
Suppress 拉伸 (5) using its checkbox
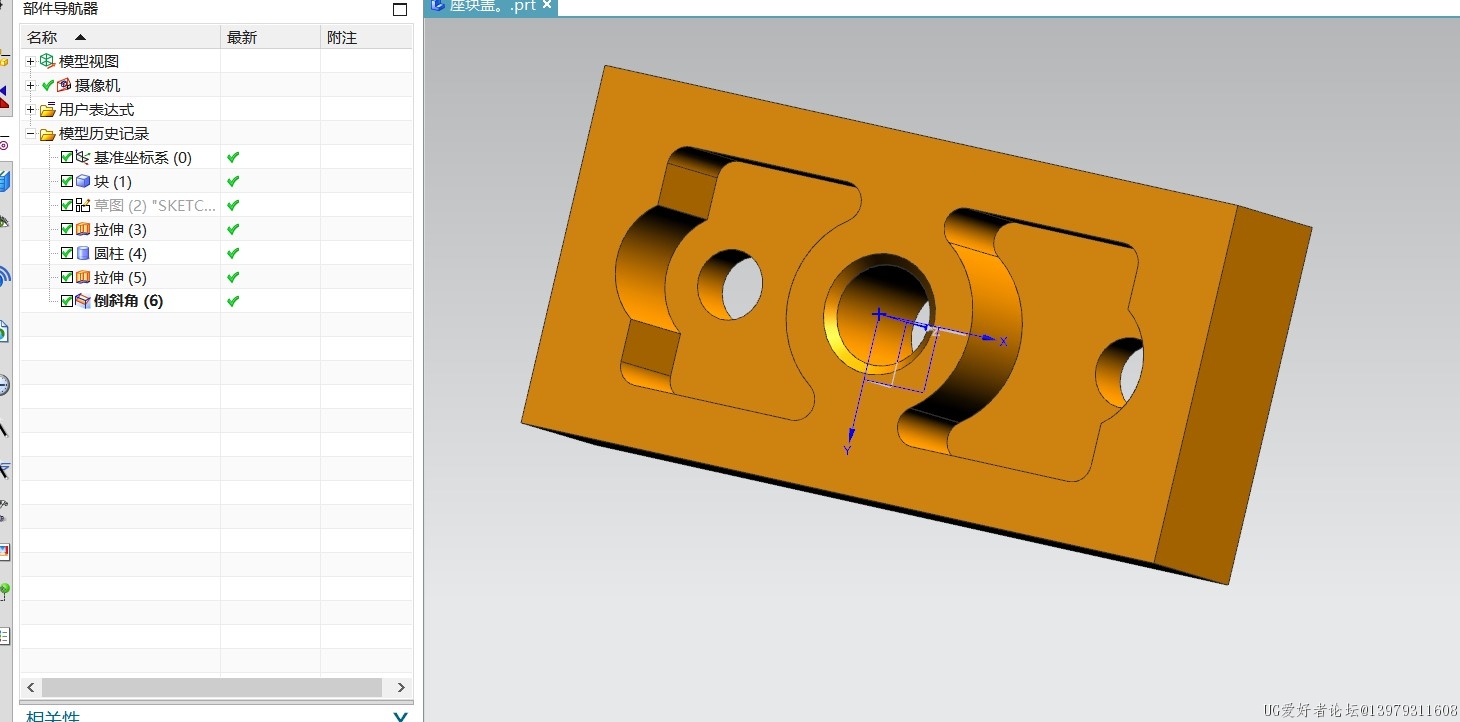coord(67,277)
